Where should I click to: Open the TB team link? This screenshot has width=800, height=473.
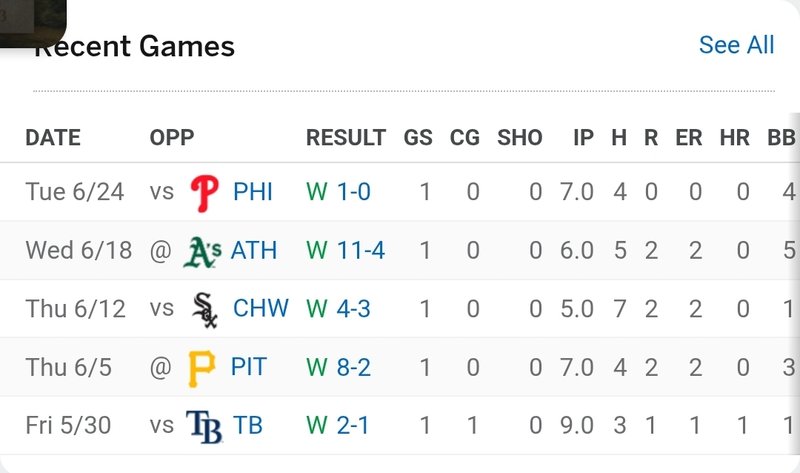(248, 426)
